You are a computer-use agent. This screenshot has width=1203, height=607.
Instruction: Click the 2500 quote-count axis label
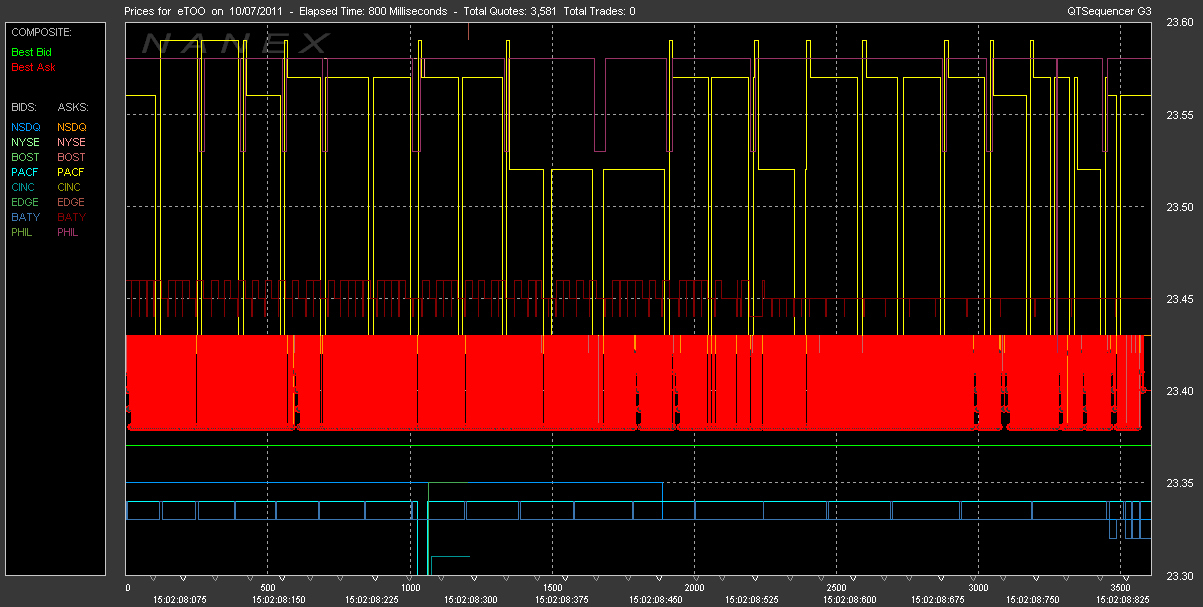[837, 587]
